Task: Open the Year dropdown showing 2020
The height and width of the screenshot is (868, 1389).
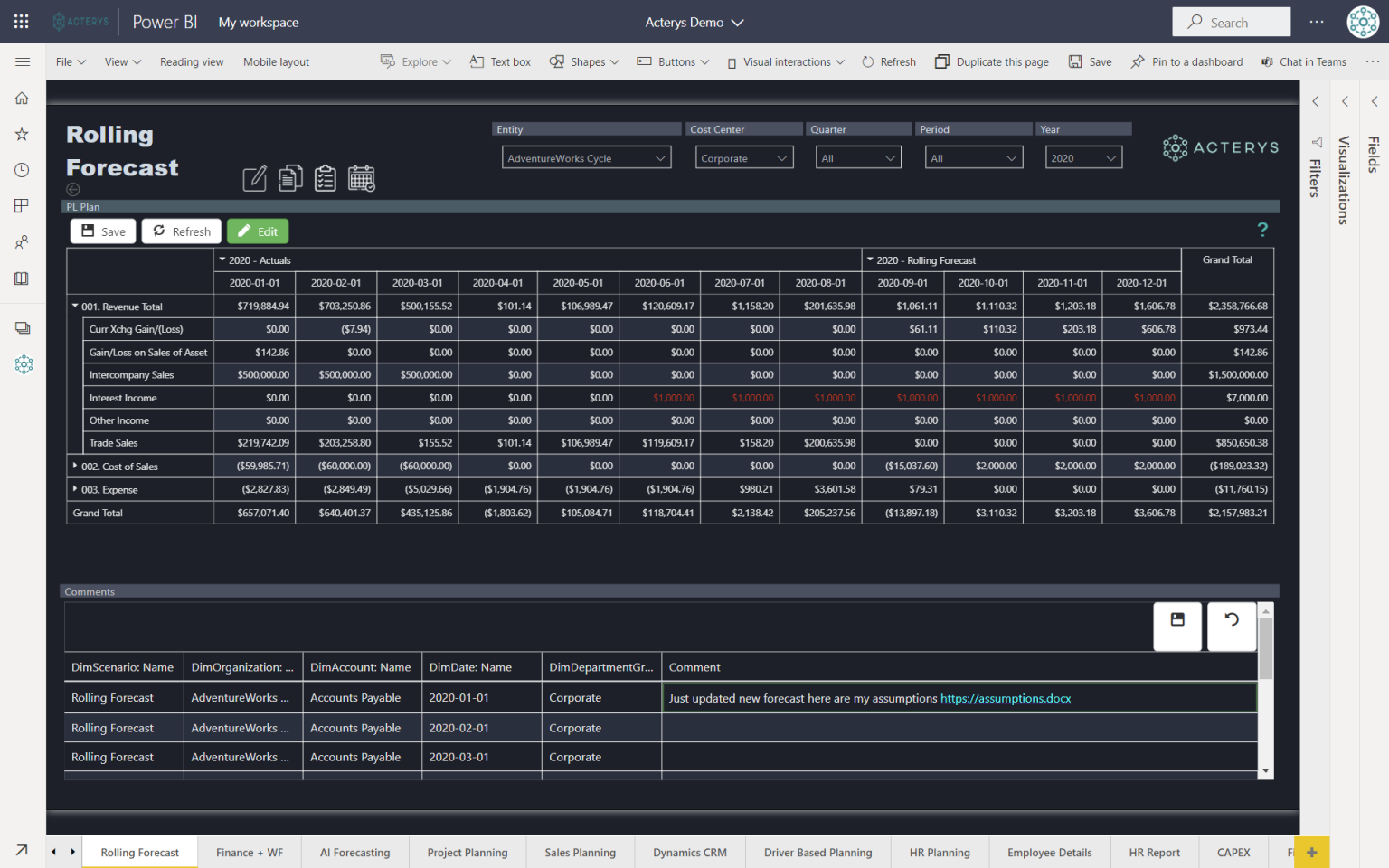Action: [1083, 158]
